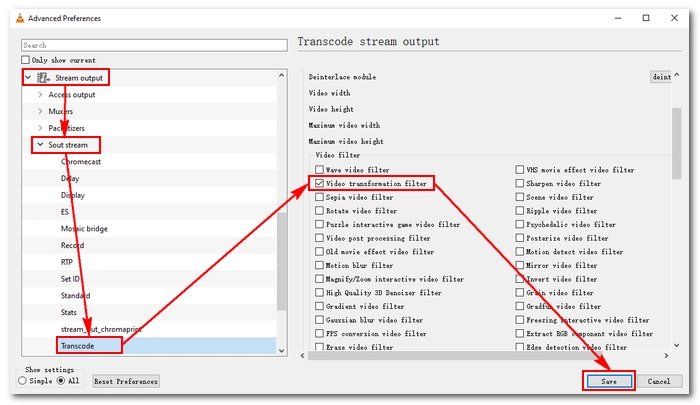Enable Grain video filter
Viewport: 700px width, 405px height.
(x=520, y=292)
